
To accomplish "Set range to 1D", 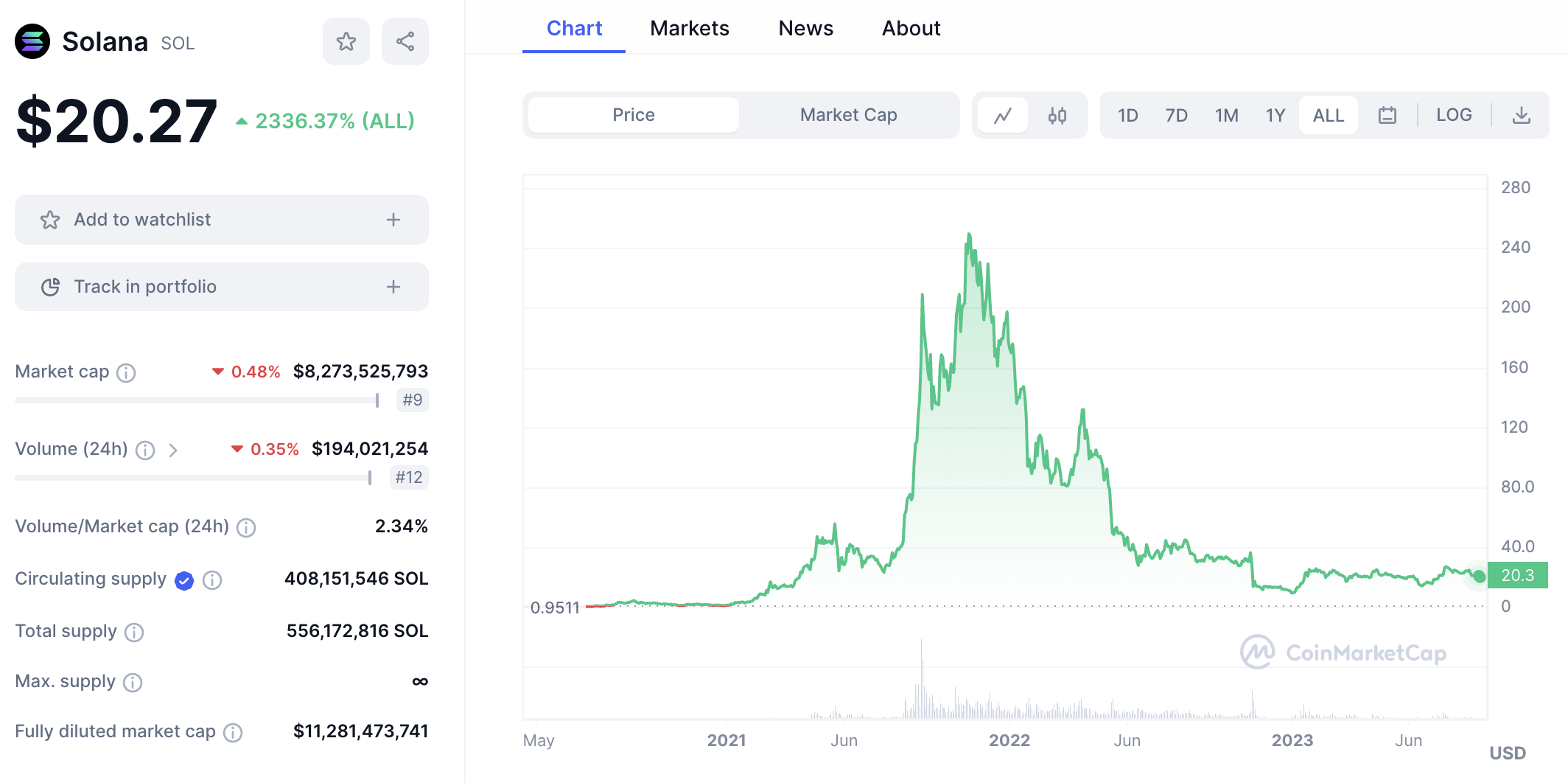I will tap(1128, 115).
